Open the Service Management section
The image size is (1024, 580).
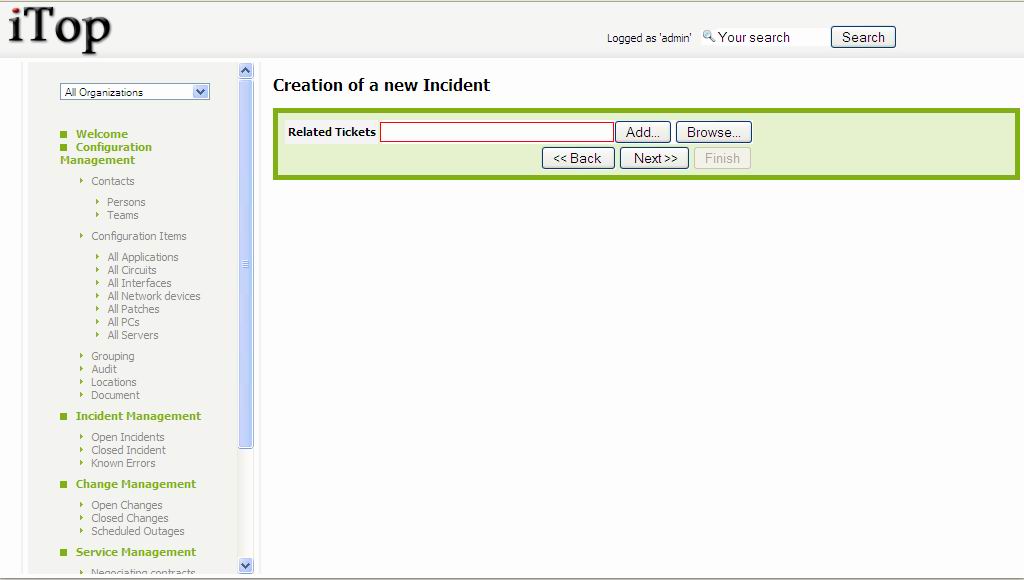click(x=136, y=552)
